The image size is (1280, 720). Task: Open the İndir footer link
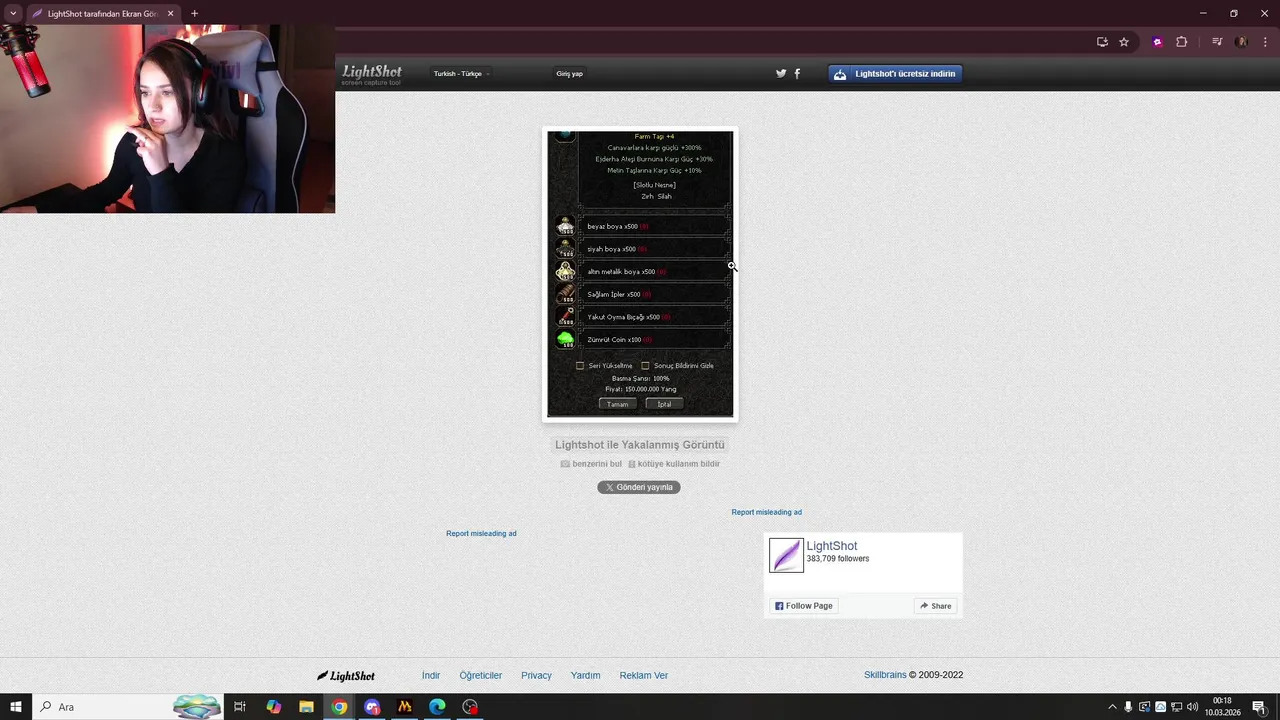[431, 675]
